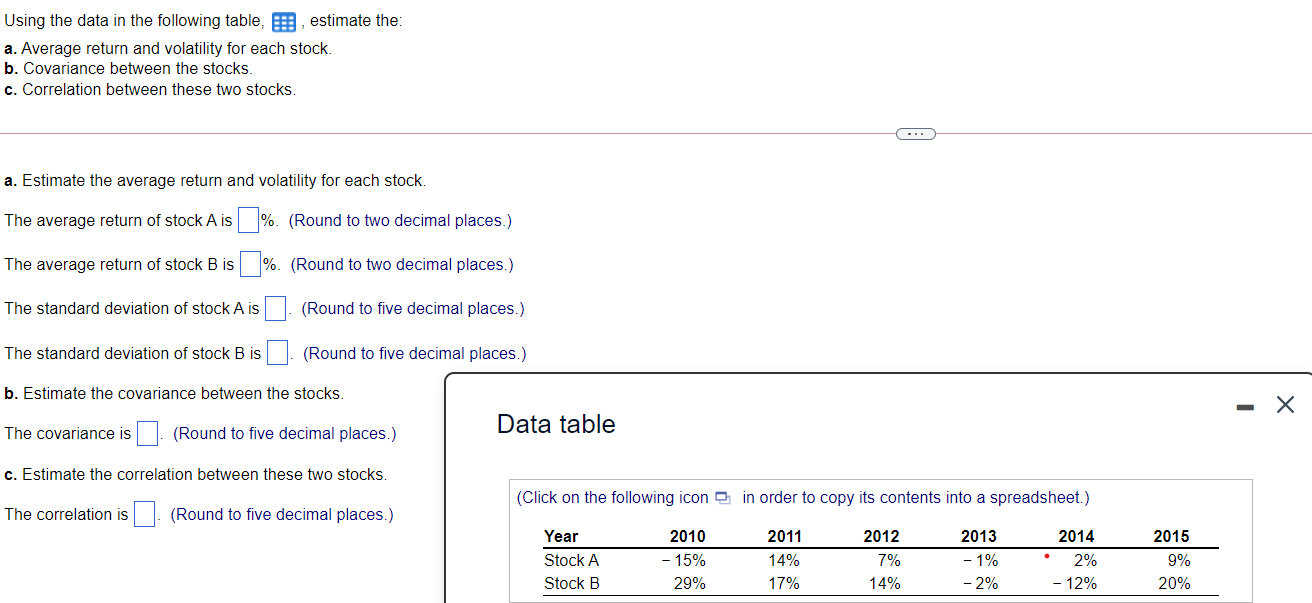This screenshot has width=1312, height=603.
Task: Click the Year column header
Action: click(x=561, y=536)
